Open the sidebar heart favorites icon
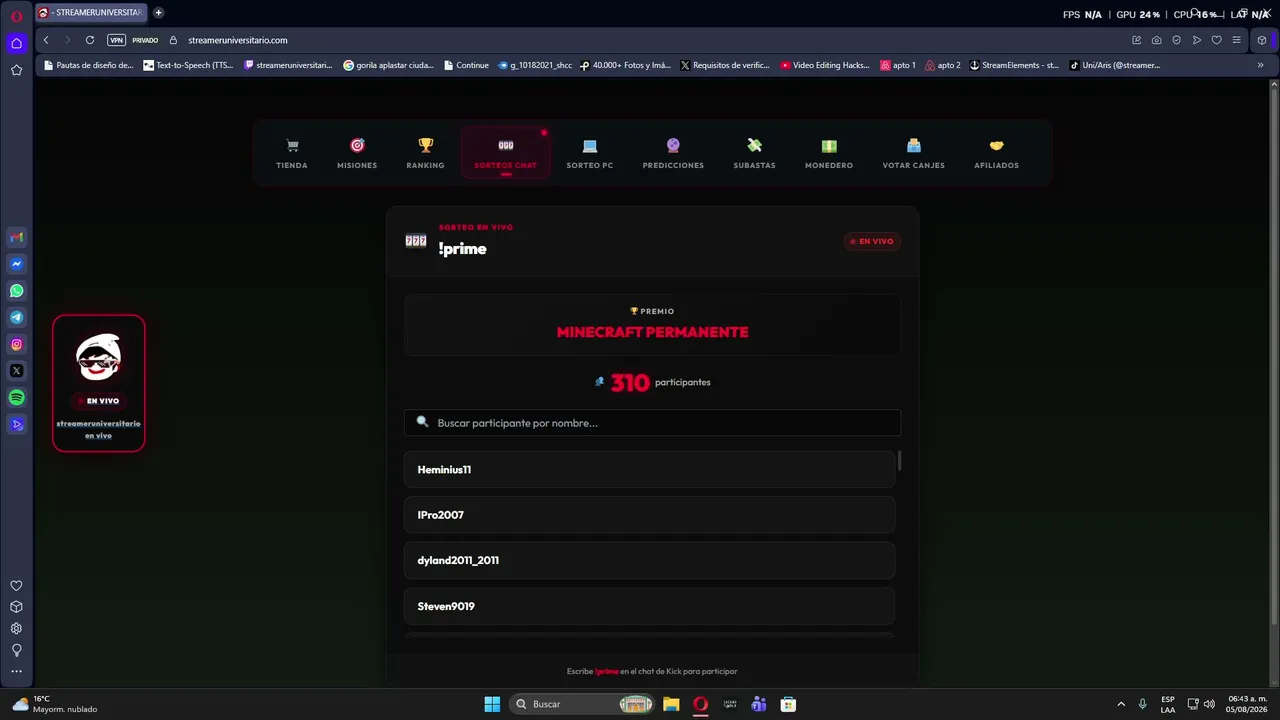 [16, 586]
